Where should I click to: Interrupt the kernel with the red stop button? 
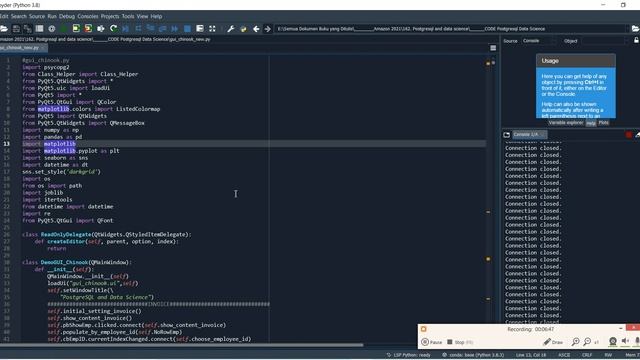tap(629, 135)
